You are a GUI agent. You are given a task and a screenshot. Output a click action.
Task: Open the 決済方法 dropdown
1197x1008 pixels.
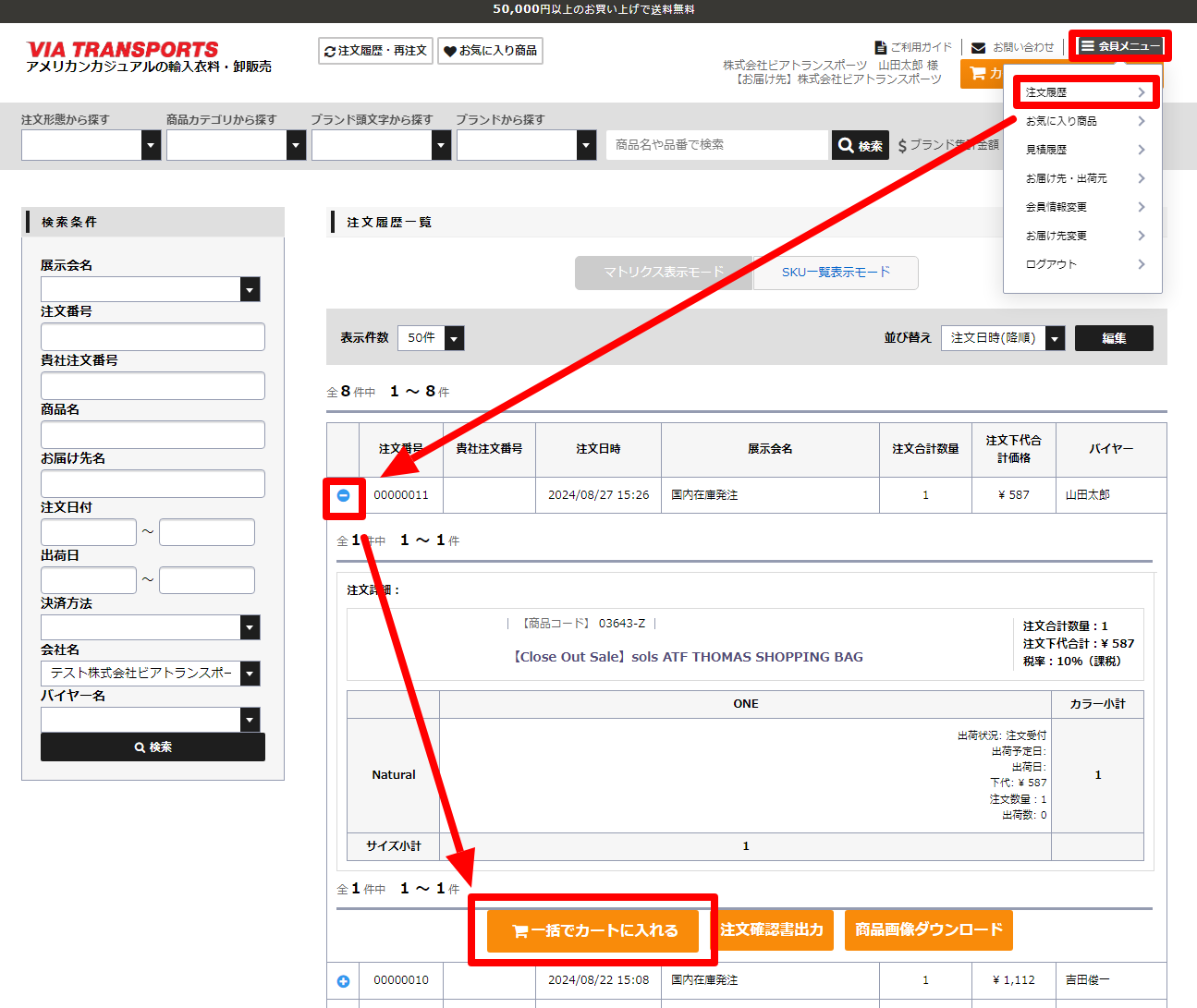click(151, 627)
